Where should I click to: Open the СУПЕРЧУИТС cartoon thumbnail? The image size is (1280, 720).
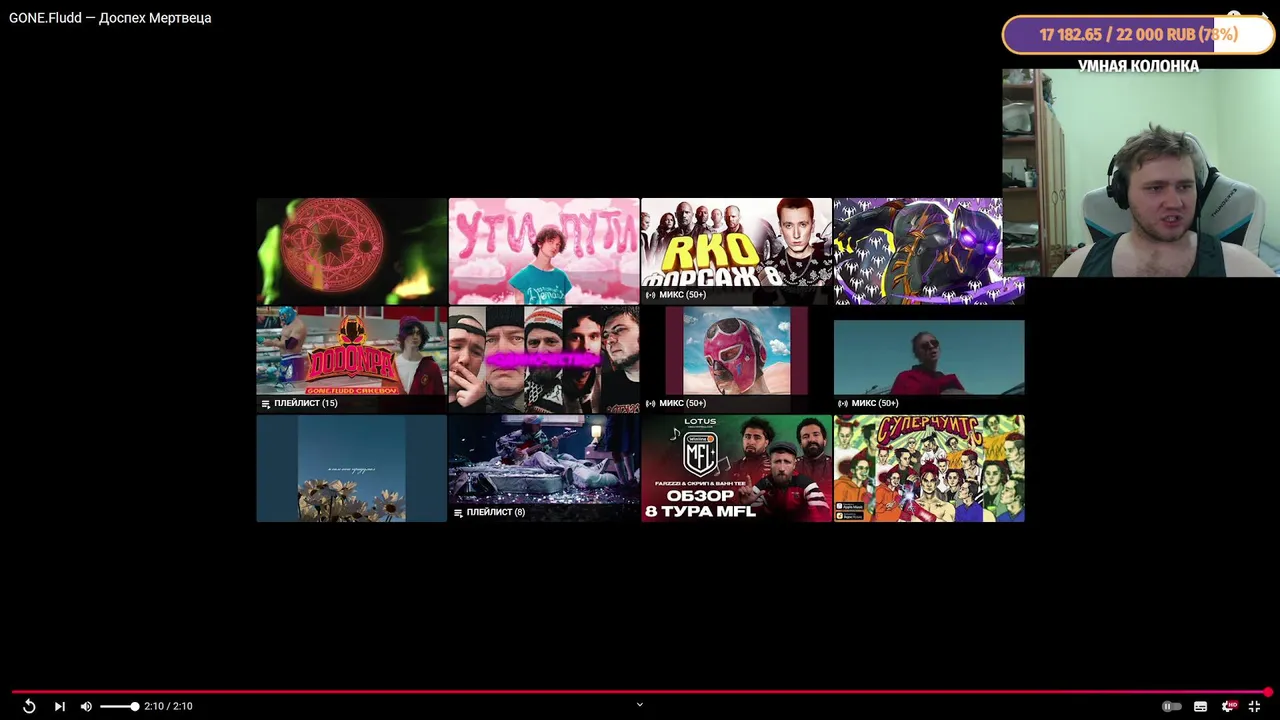pyautogui.click(x=929, y=468)
